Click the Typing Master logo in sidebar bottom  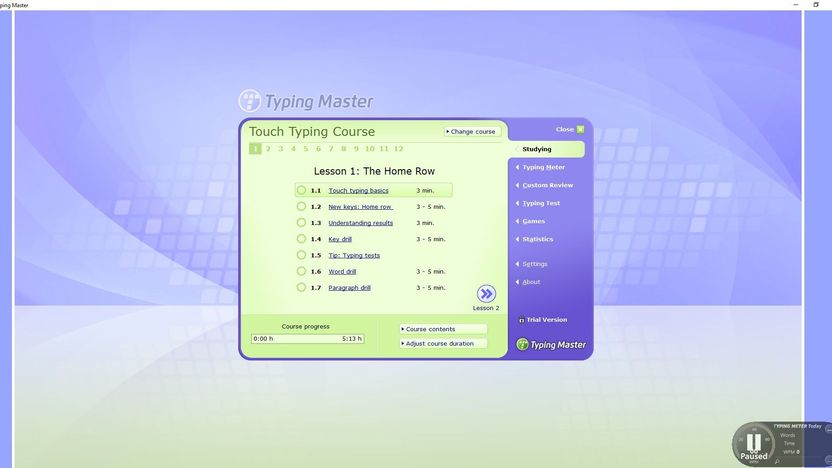point(551,344)
